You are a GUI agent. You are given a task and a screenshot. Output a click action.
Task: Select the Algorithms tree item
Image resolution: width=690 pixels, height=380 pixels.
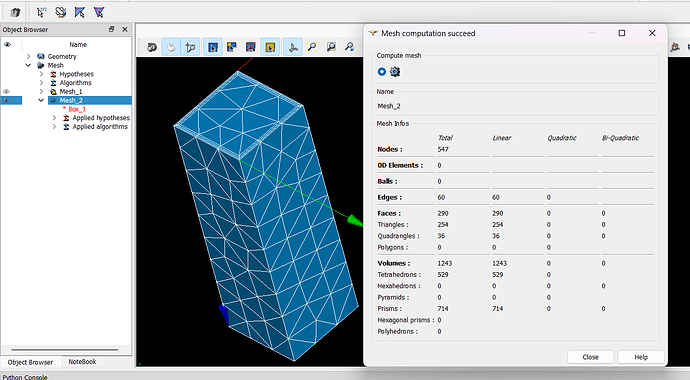tap(76, 83)
